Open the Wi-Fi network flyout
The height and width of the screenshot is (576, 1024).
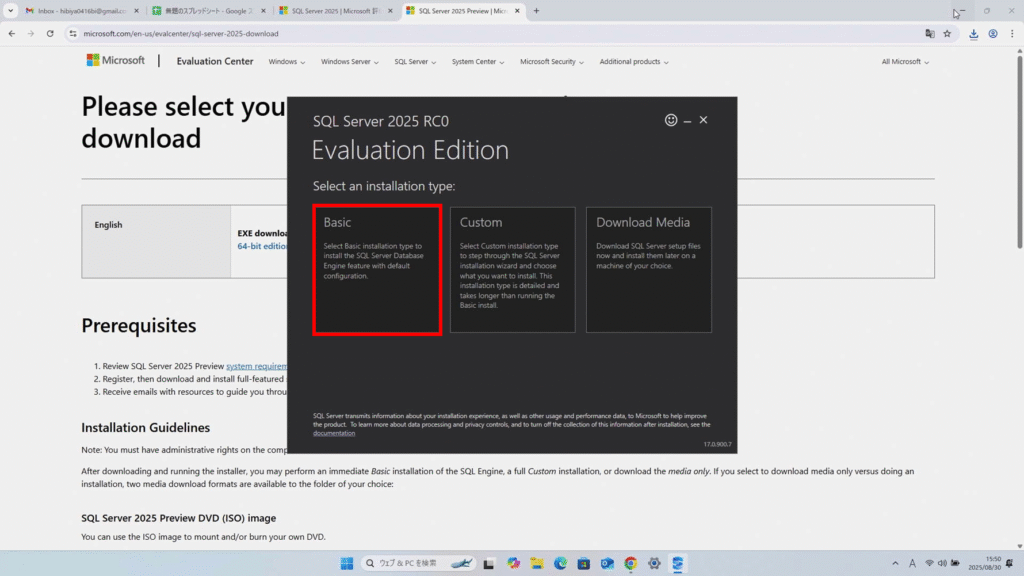[929, 563]
